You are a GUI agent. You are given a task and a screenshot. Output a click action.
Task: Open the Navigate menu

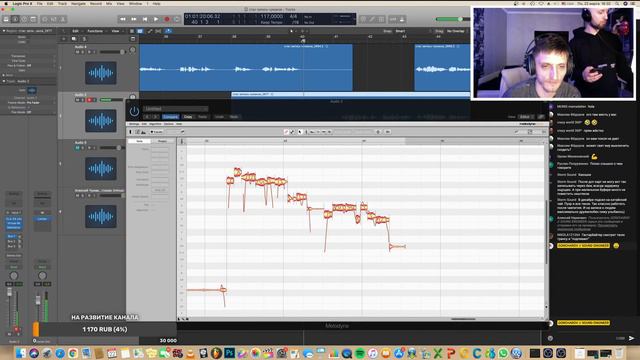click(x=78, y=3)
